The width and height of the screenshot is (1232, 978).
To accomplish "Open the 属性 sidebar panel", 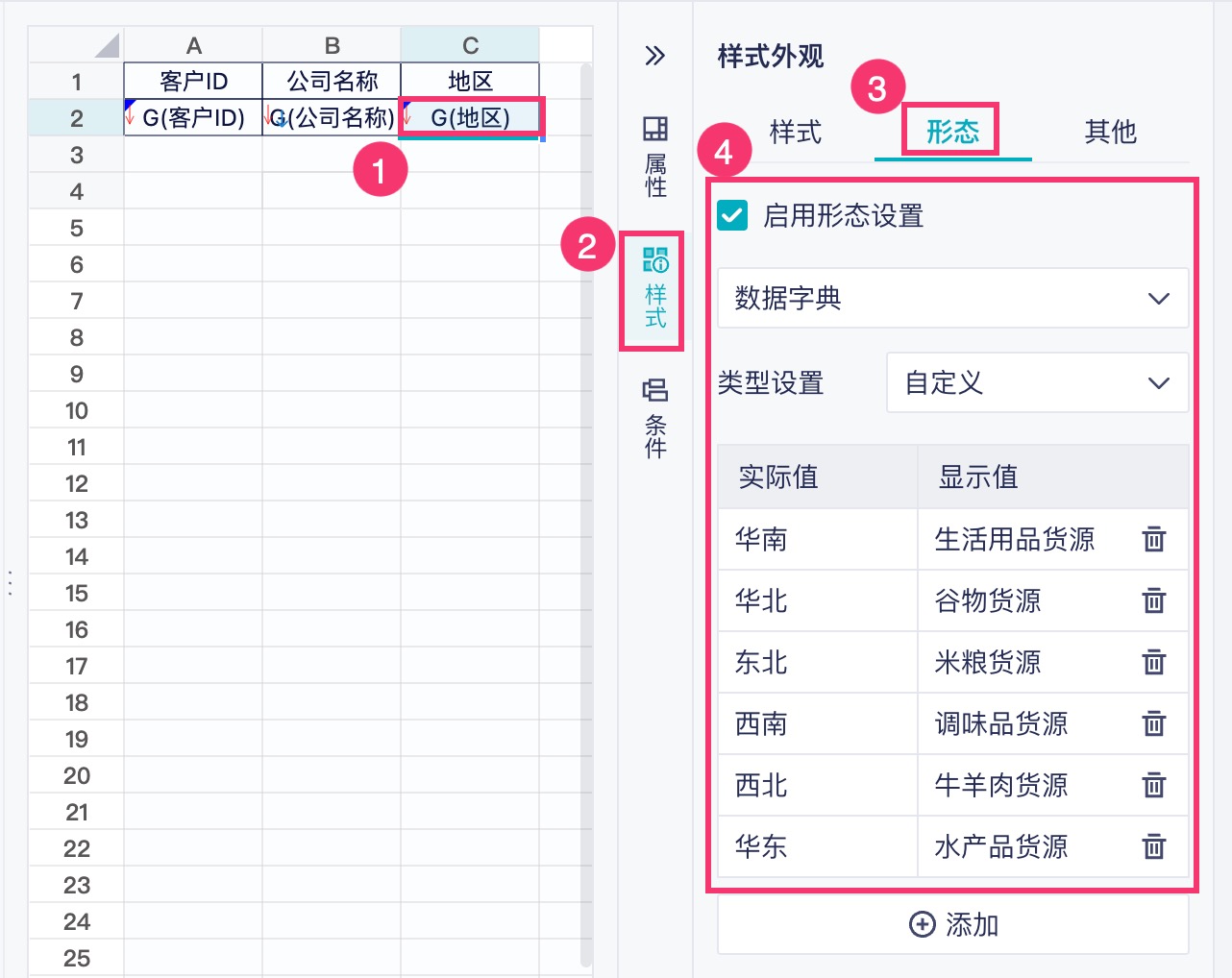I will point(655,157).
